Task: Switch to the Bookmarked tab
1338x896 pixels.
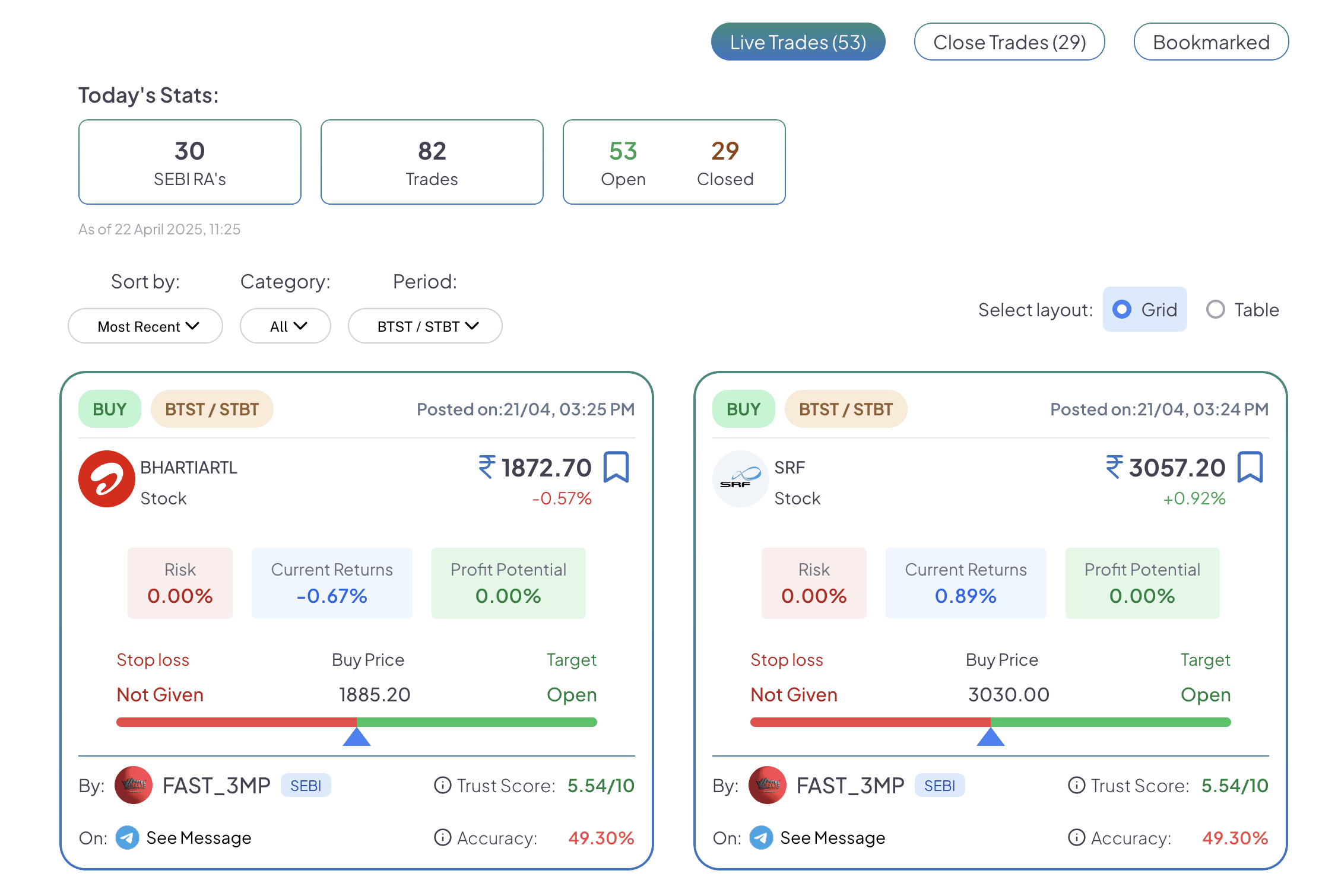Action: pos(1211,42)
